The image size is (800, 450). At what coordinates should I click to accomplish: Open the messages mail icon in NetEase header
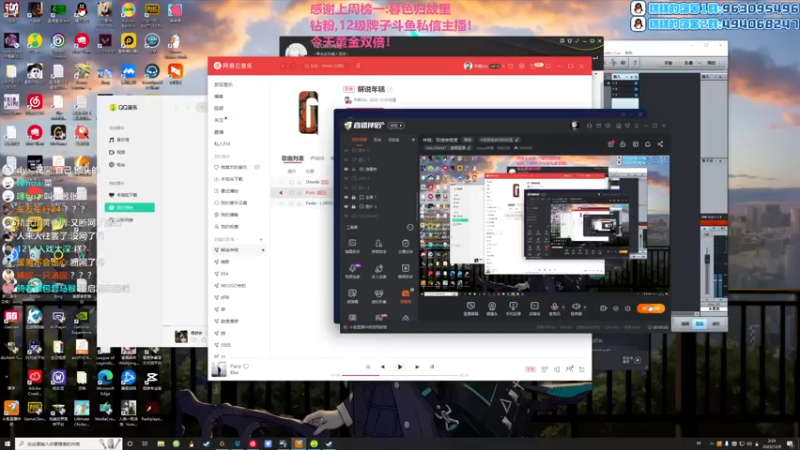point(533,66)
